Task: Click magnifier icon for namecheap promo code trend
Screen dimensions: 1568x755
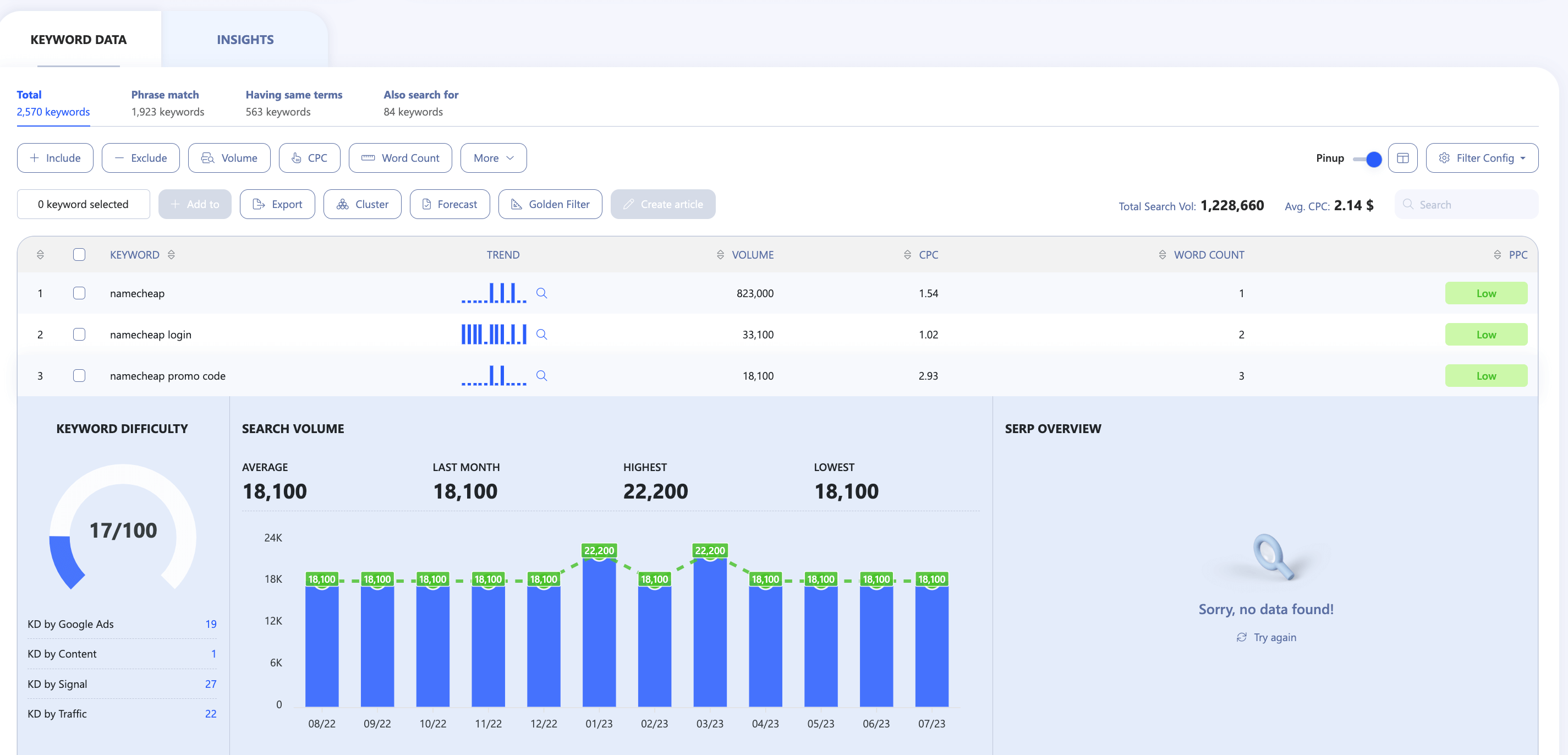Action: click(x=541, y=376)
